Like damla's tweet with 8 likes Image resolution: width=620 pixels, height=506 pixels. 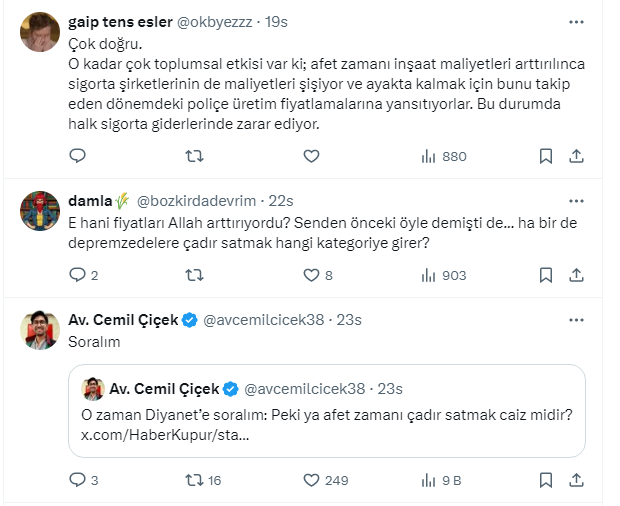click(311, 275)
